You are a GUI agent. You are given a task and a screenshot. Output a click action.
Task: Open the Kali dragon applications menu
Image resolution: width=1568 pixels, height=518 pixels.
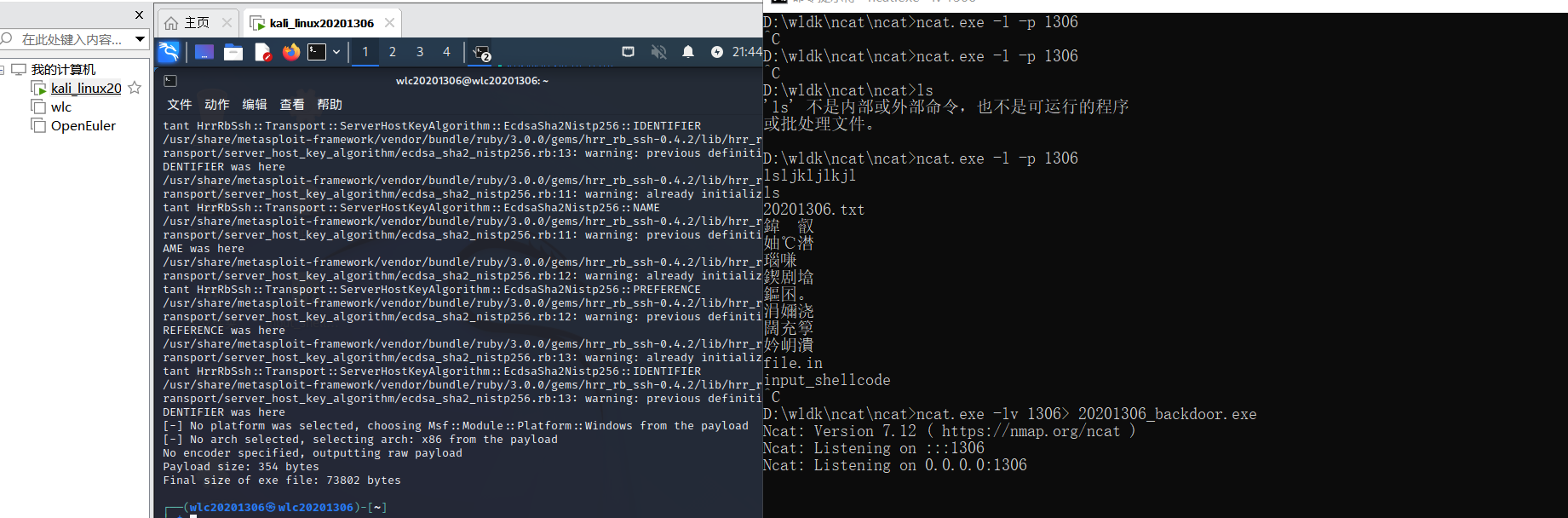(169, 53)
